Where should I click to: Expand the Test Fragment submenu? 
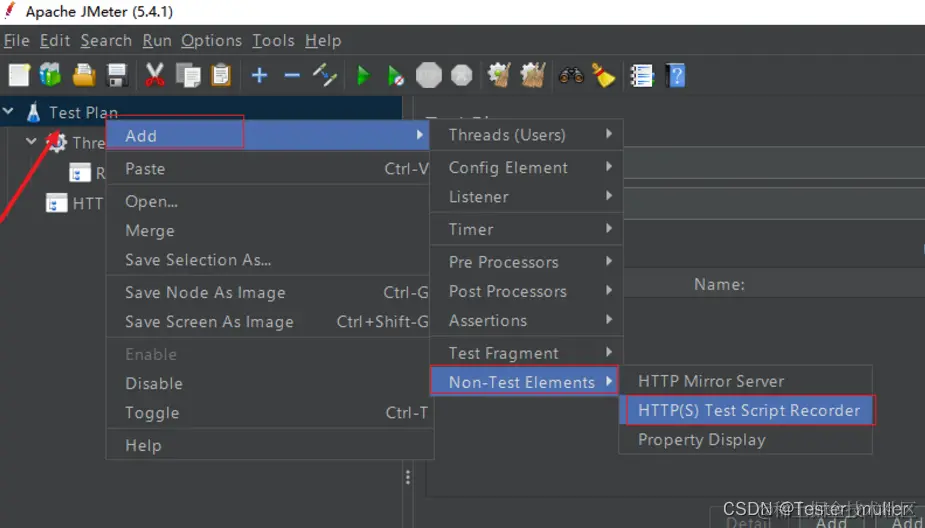(526, 353)
